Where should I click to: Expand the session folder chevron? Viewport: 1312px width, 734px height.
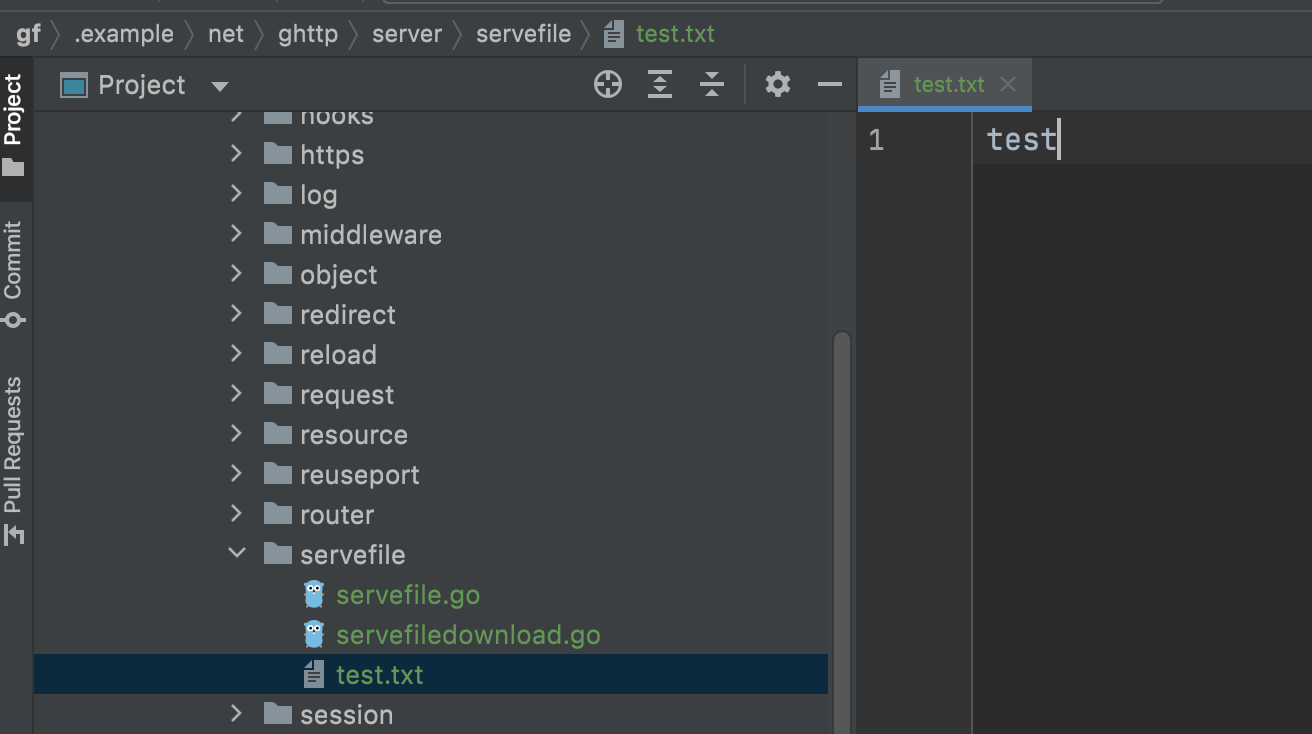237,714
